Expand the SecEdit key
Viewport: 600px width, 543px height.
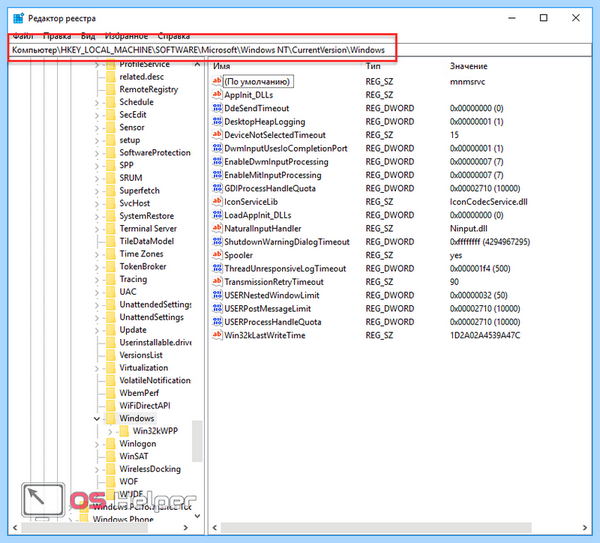[97, 115]
